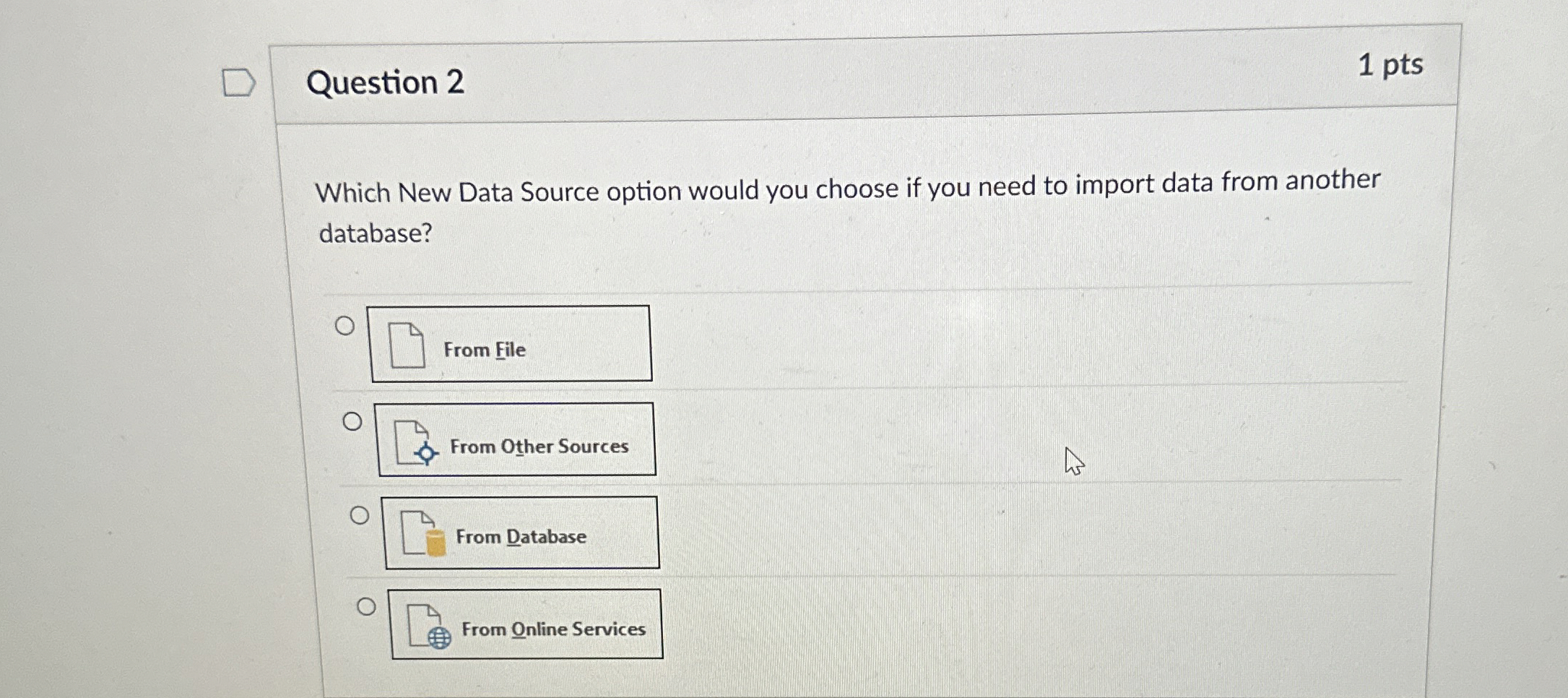Select the From Database radio button

[359, 515]
